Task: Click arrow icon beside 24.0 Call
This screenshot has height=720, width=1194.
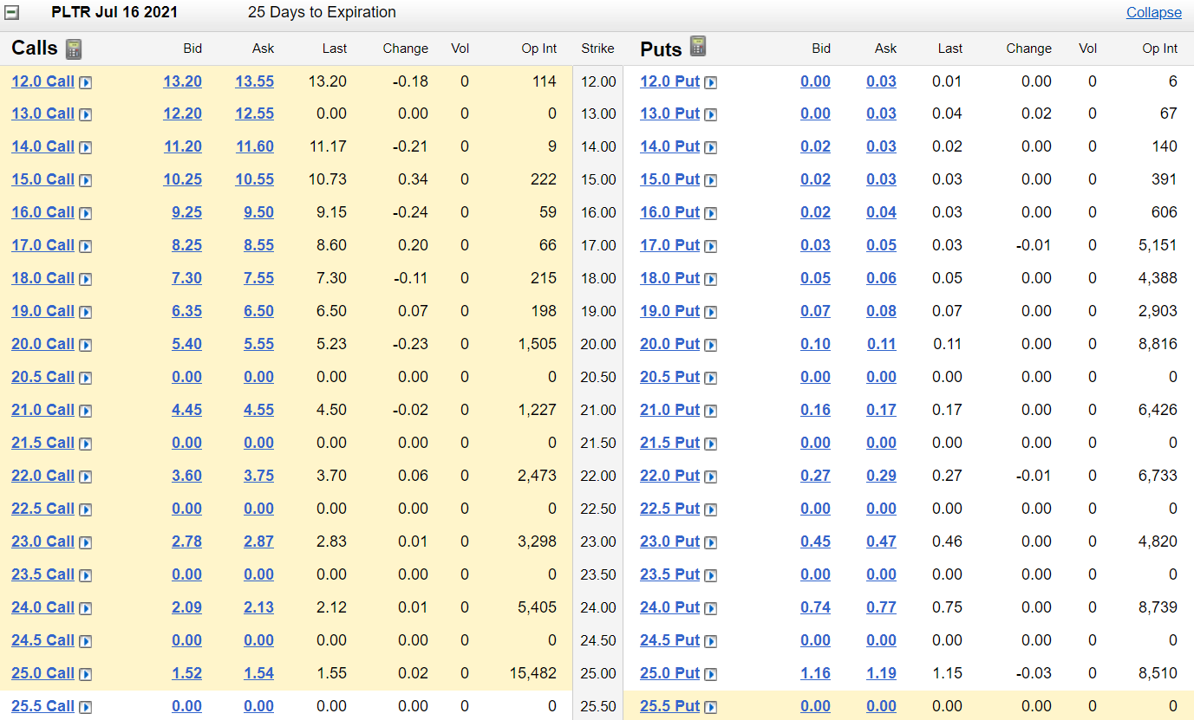Action: [x=85, y=608]
